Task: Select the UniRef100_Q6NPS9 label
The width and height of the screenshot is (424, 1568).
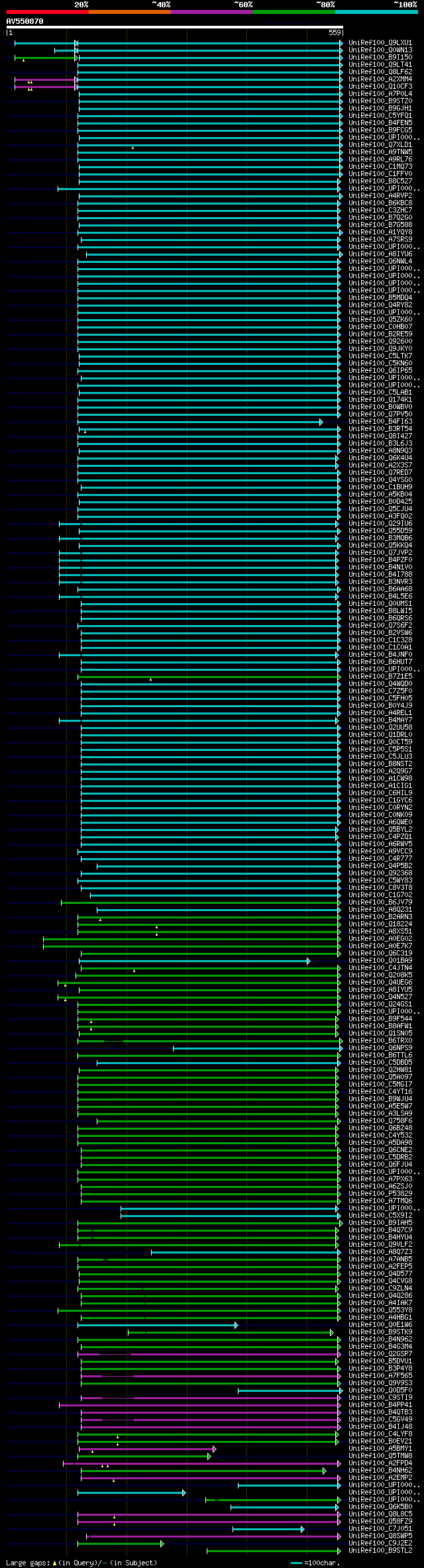Action: tap(380, 1048)
